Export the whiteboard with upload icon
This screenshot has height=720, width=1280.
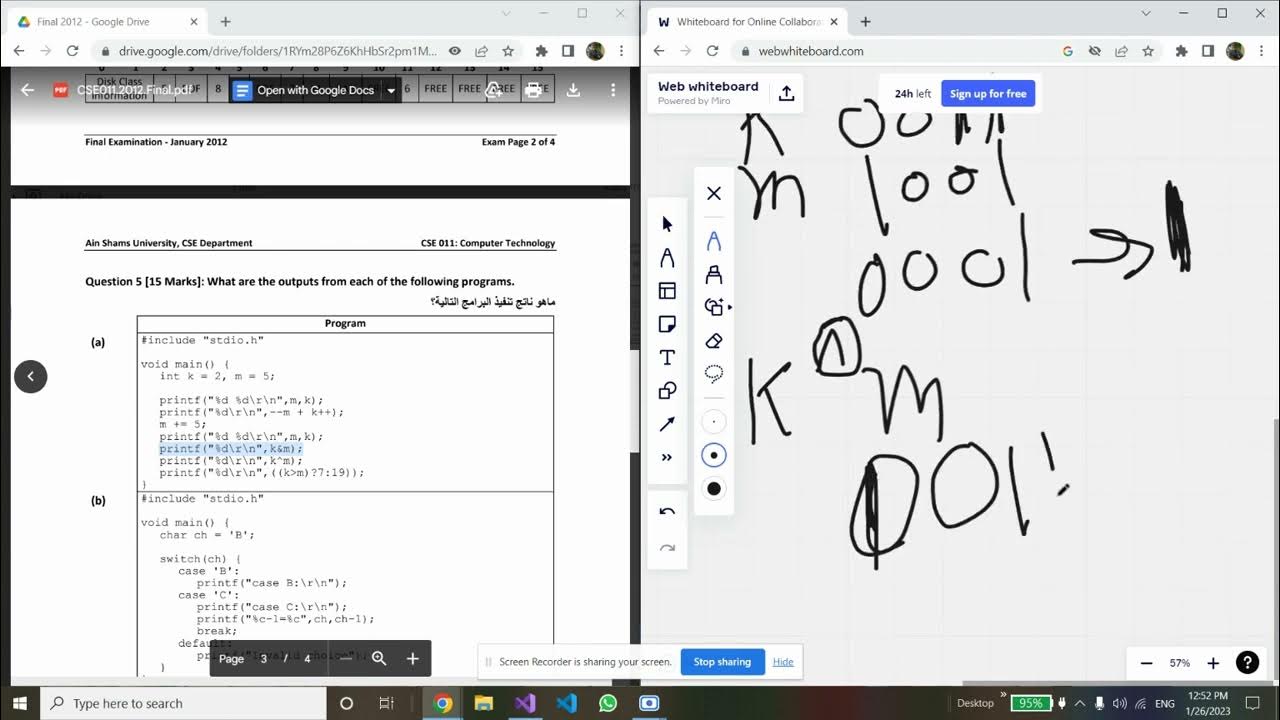point(786,93)
